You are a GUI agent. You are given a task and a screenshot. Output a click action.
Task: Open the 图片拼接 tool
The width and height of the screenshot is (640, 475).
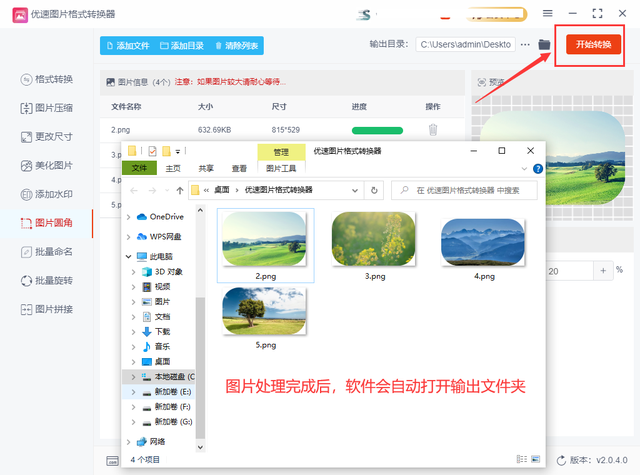pos(47,309)
